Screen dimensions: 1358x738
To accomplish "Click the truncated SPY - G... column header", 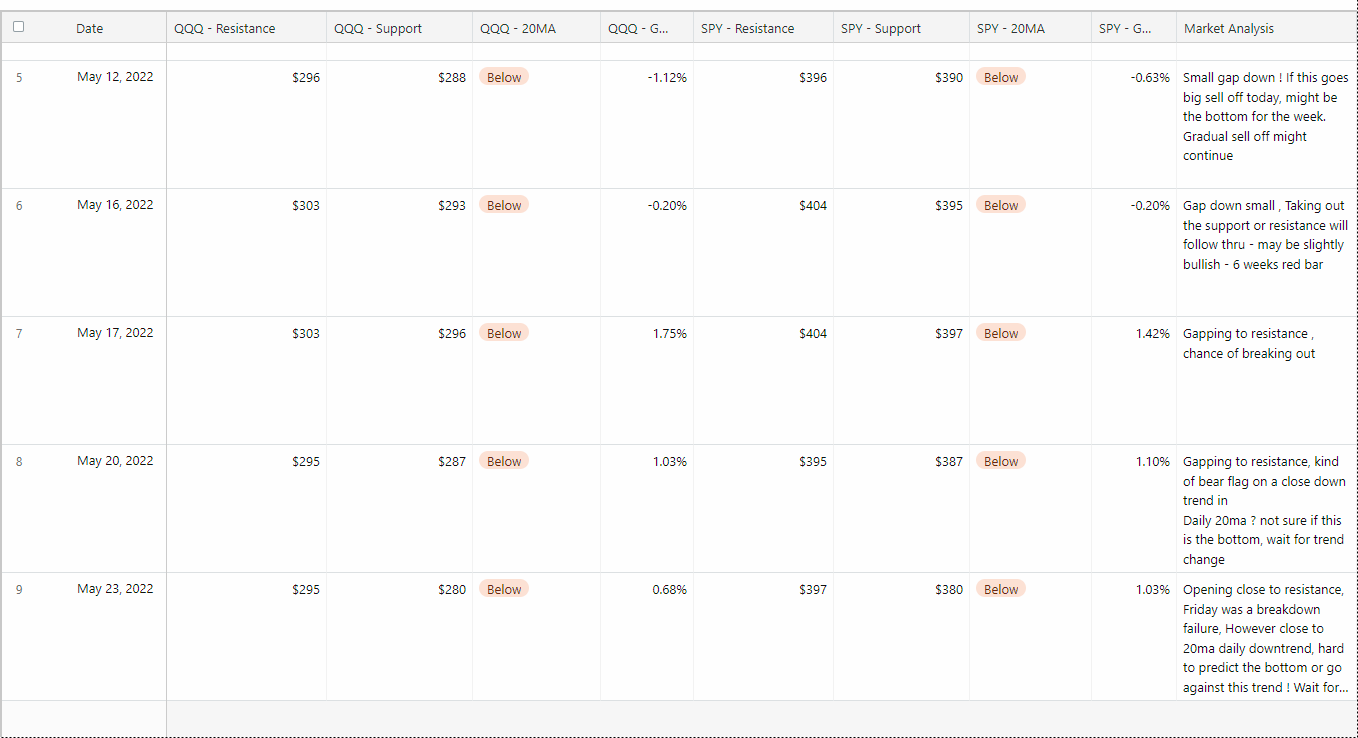I will click(x=1125, y=29).
